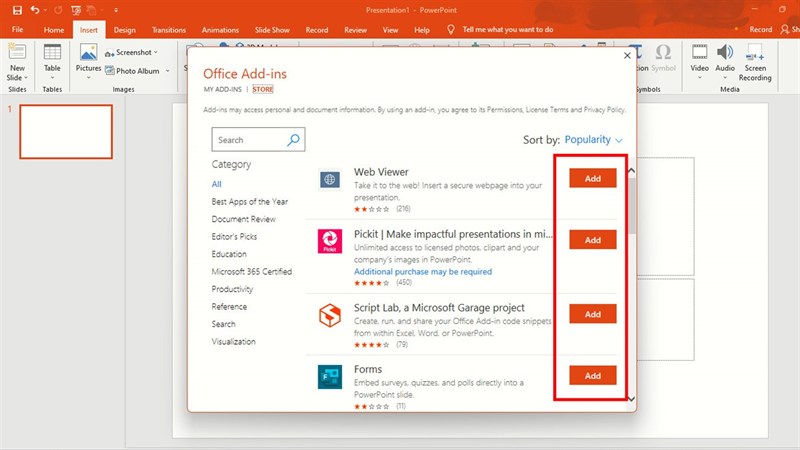Open the Forms add-in title
The height and width of the screenshot is (450, 800).
(x=368, y=369)
